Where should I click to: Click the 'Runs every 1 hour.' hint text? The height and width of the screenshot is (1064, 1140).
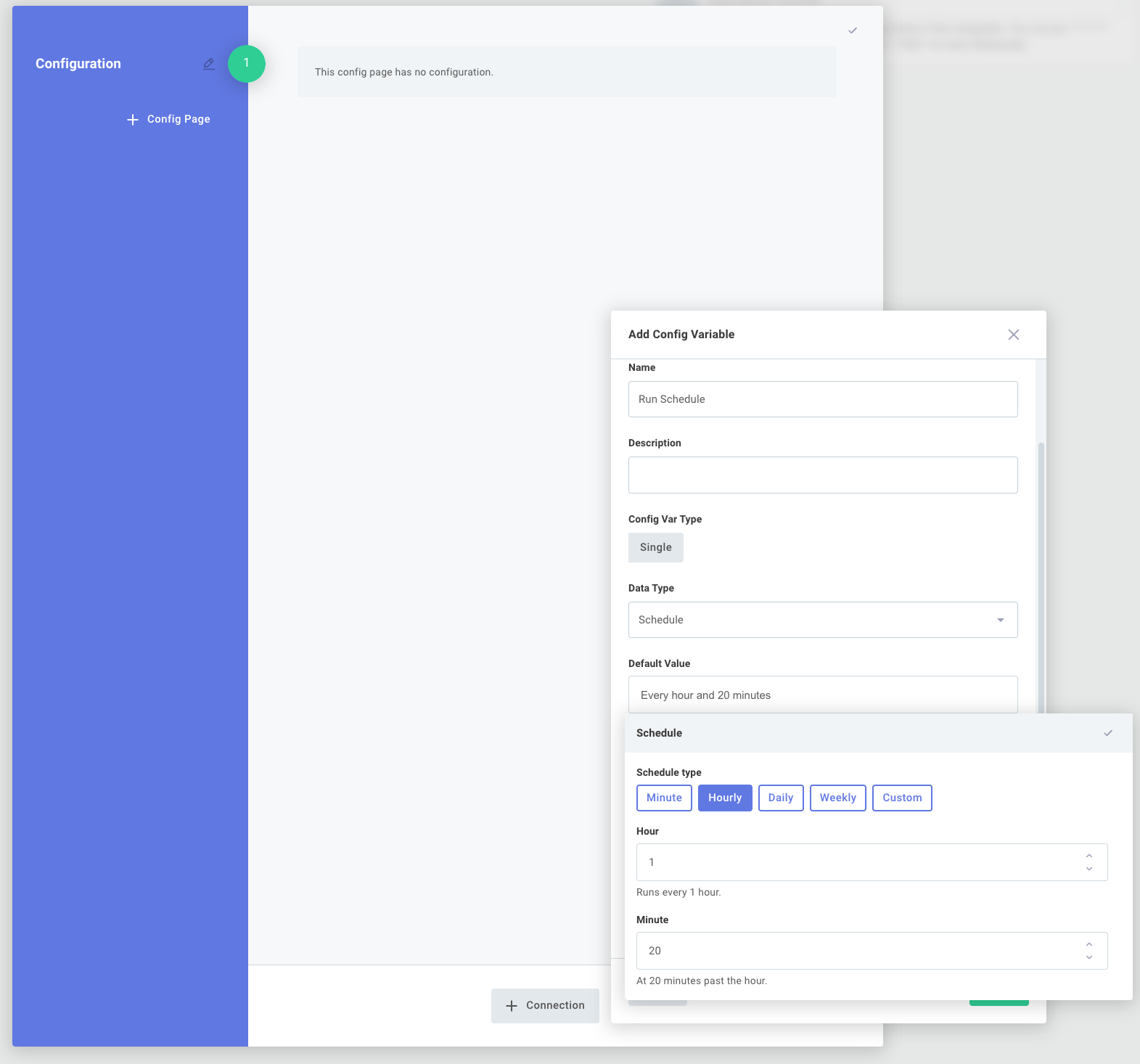tap(678, 892)
